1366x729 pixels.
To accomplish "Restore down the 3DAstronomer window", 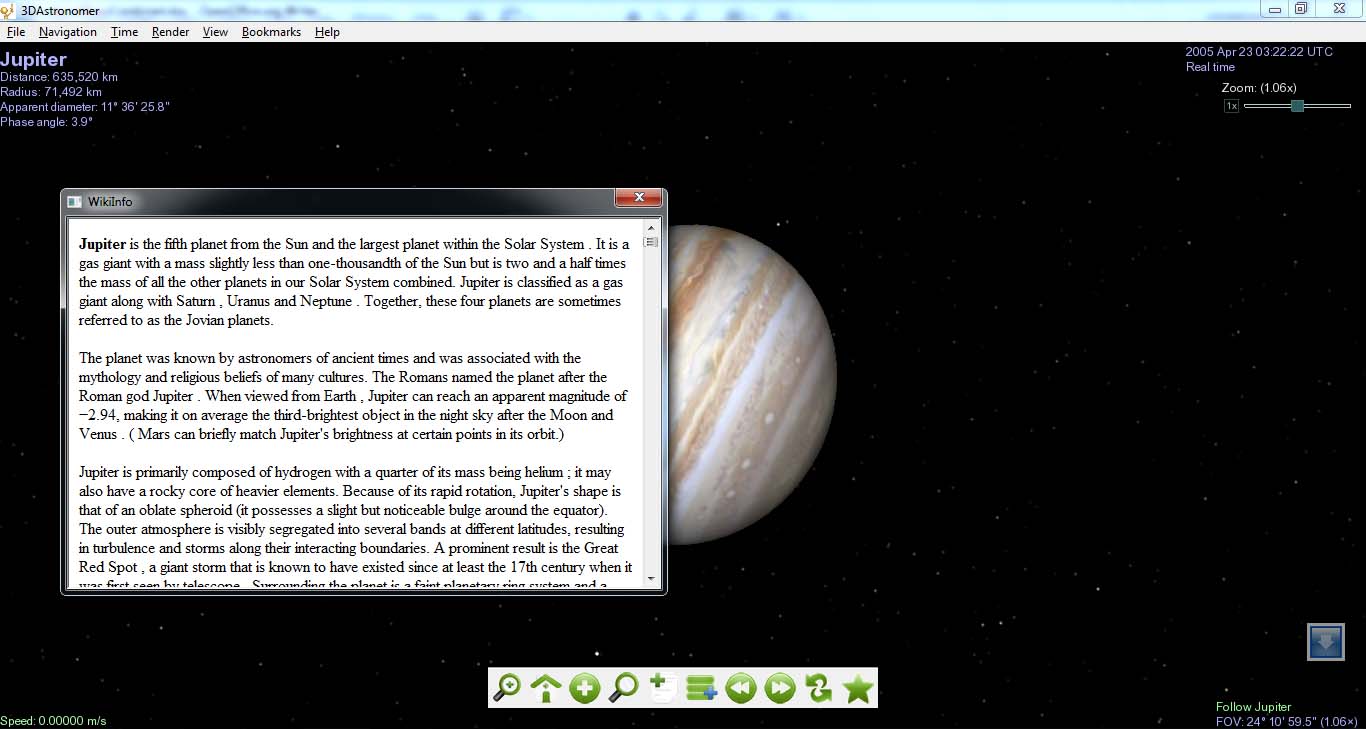I will tap(1301, 8).
